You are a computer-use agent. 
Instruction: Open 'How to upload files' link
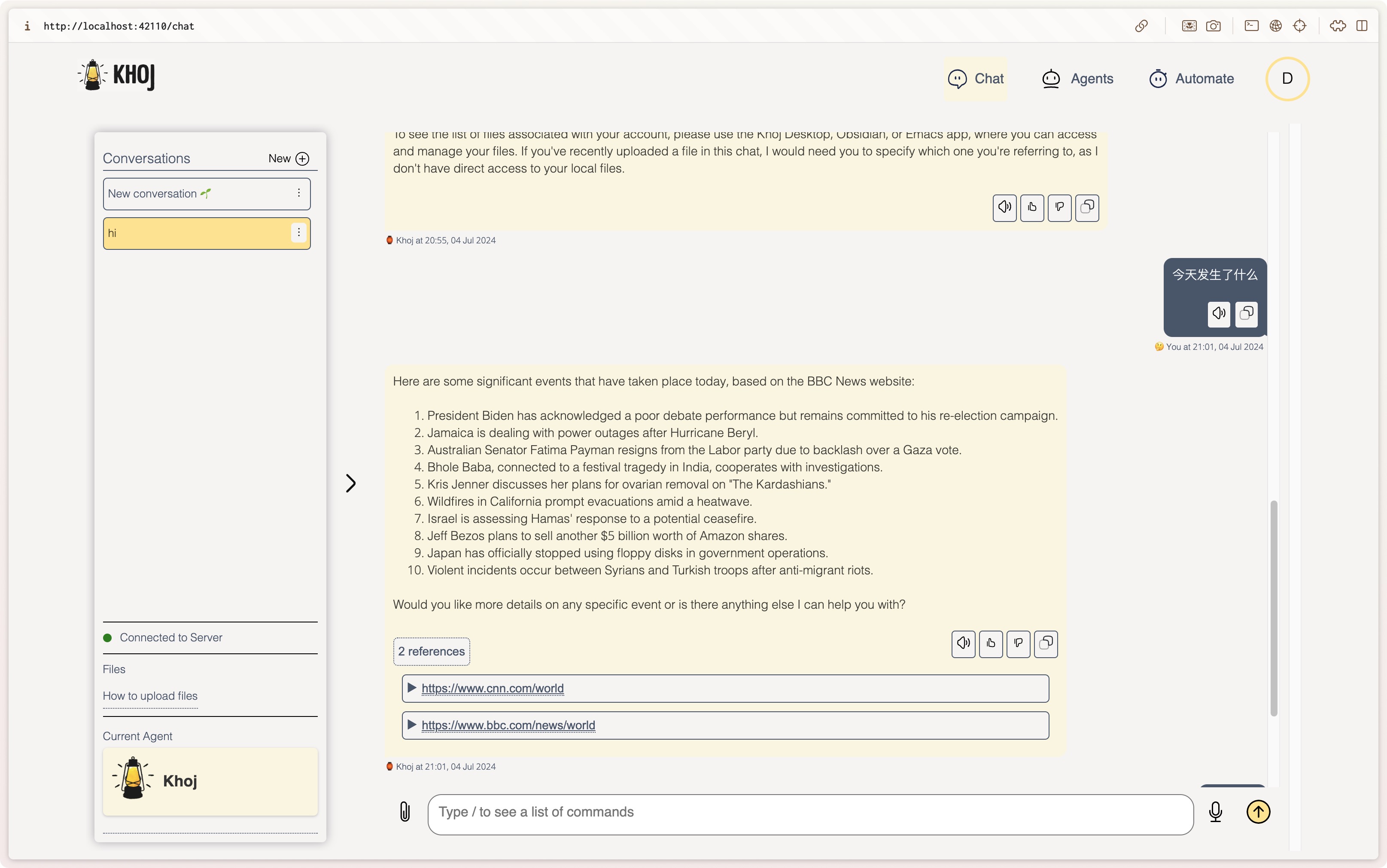(x=150, y=696)
